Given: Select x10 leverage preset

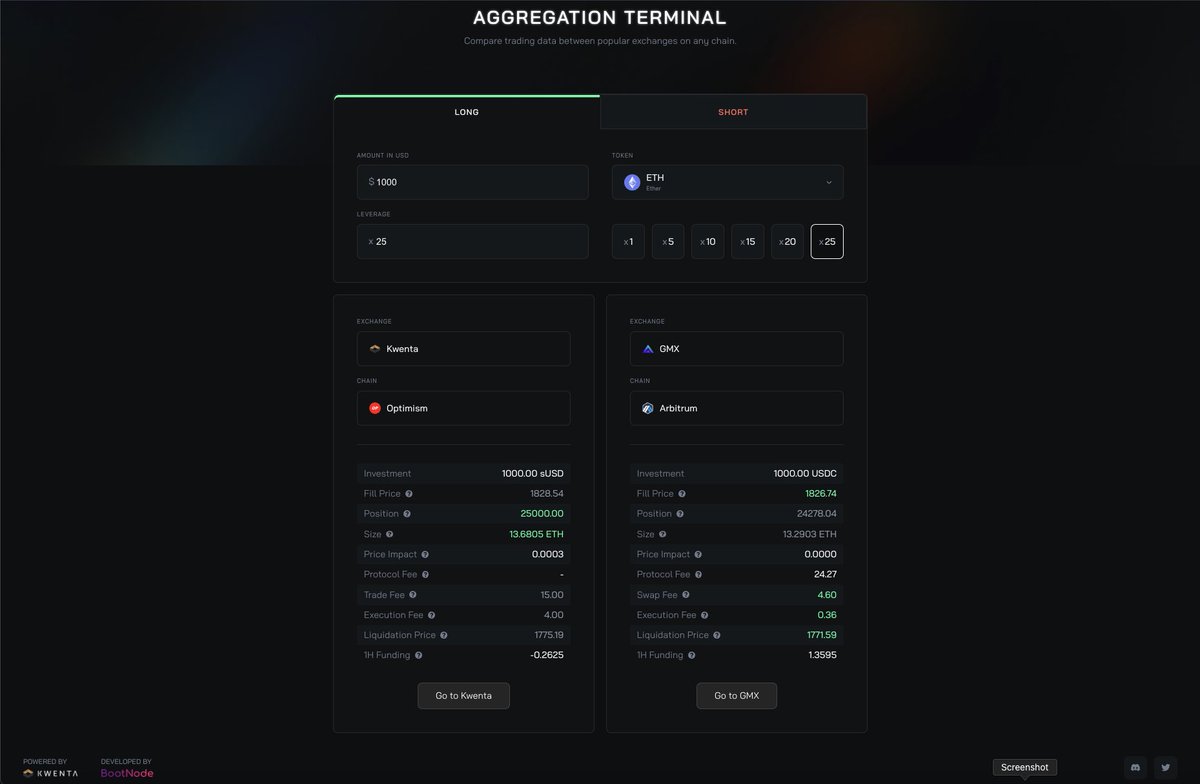Looking at the screenshot, I should tap(708, 241).
